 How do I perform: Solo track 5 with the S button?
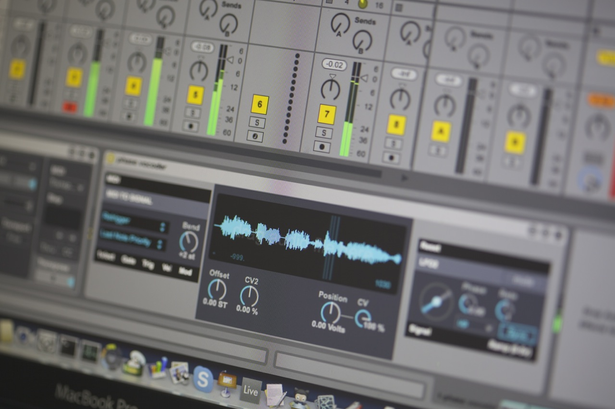193,113
